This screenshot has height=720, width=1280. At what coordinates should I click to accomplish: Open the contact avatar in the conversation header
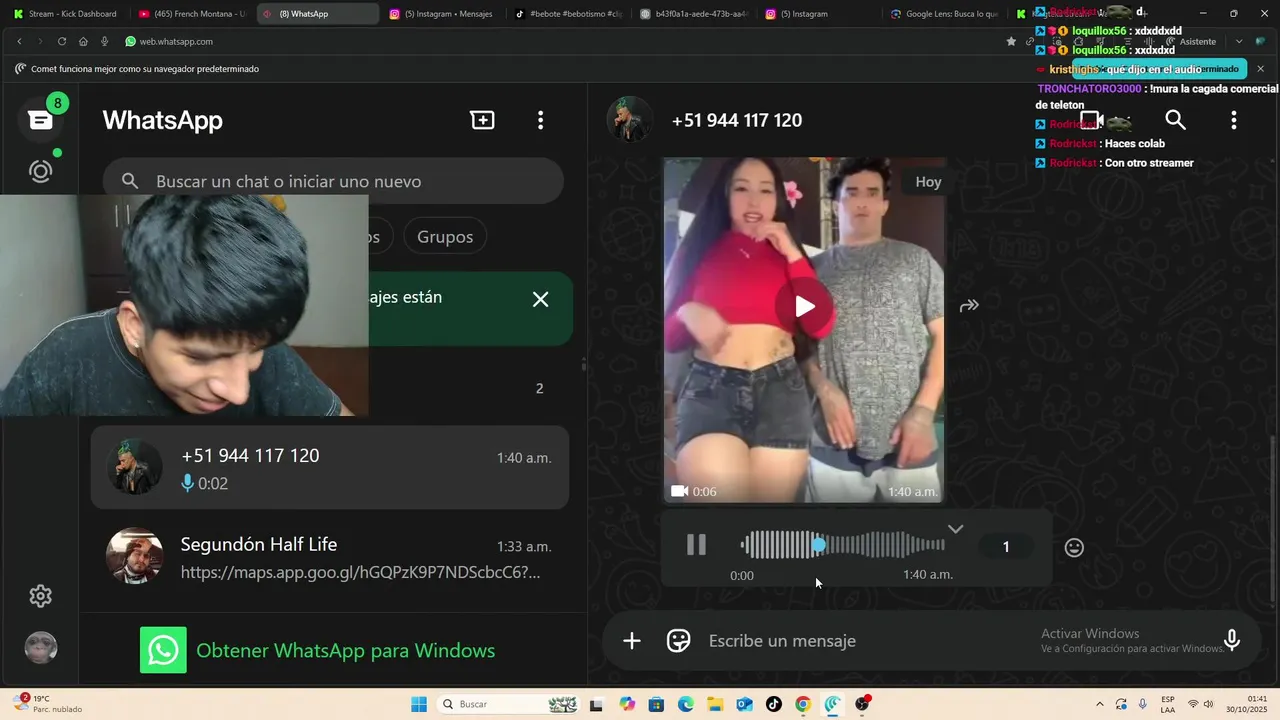coord(630,120)
